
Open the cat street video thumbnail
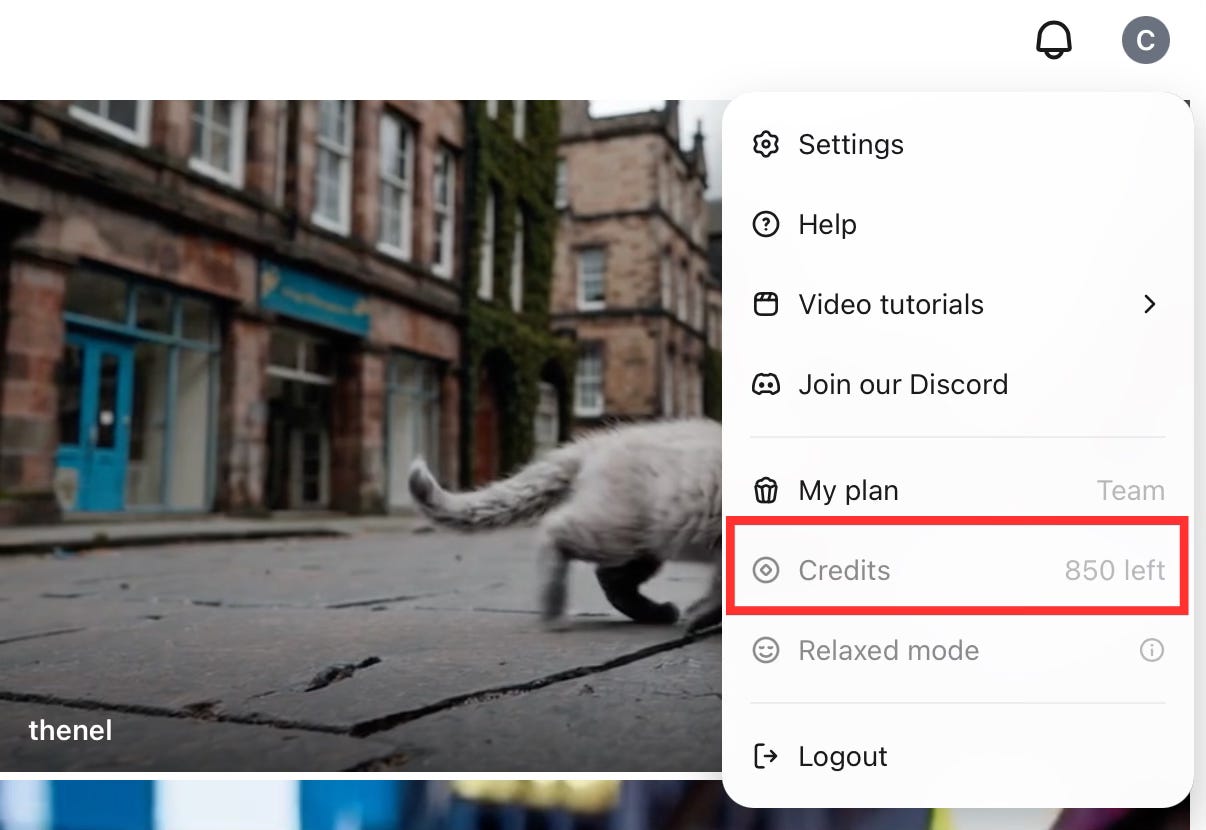click(x=360, y=435)
